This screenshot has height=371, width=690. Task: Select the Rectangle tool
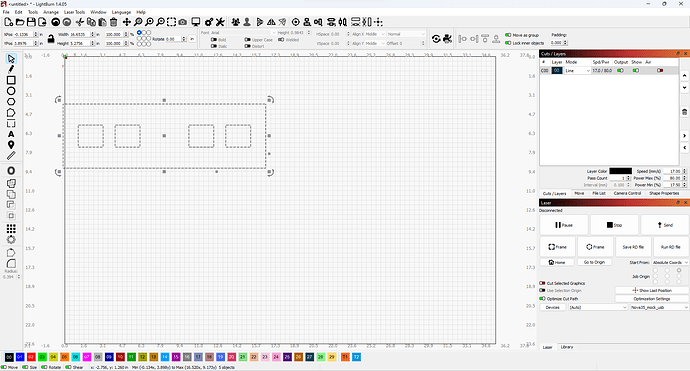(x=11, y=80)
